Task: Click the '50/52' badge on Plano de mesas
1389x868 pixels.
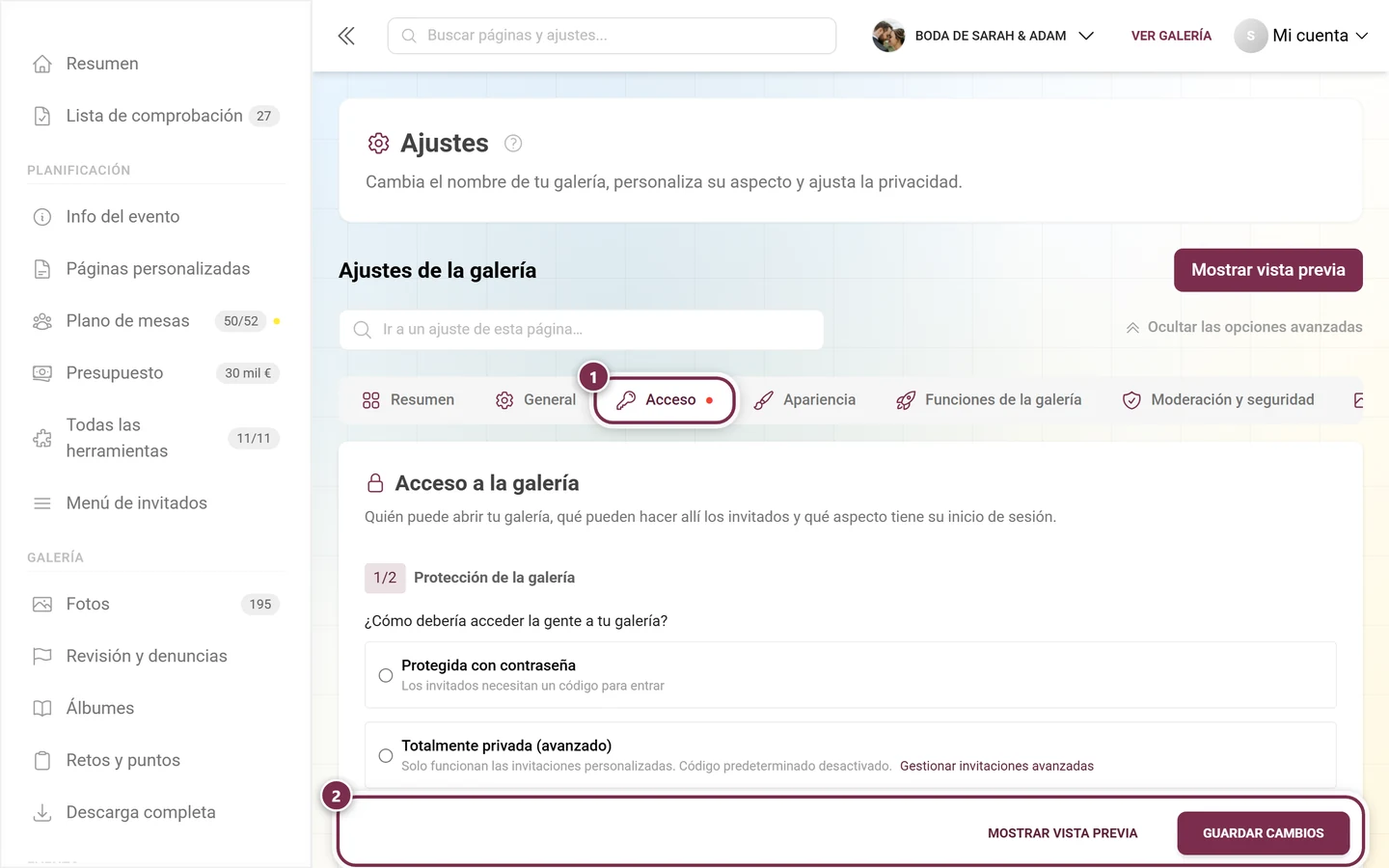Action: (x=241, y=321)
